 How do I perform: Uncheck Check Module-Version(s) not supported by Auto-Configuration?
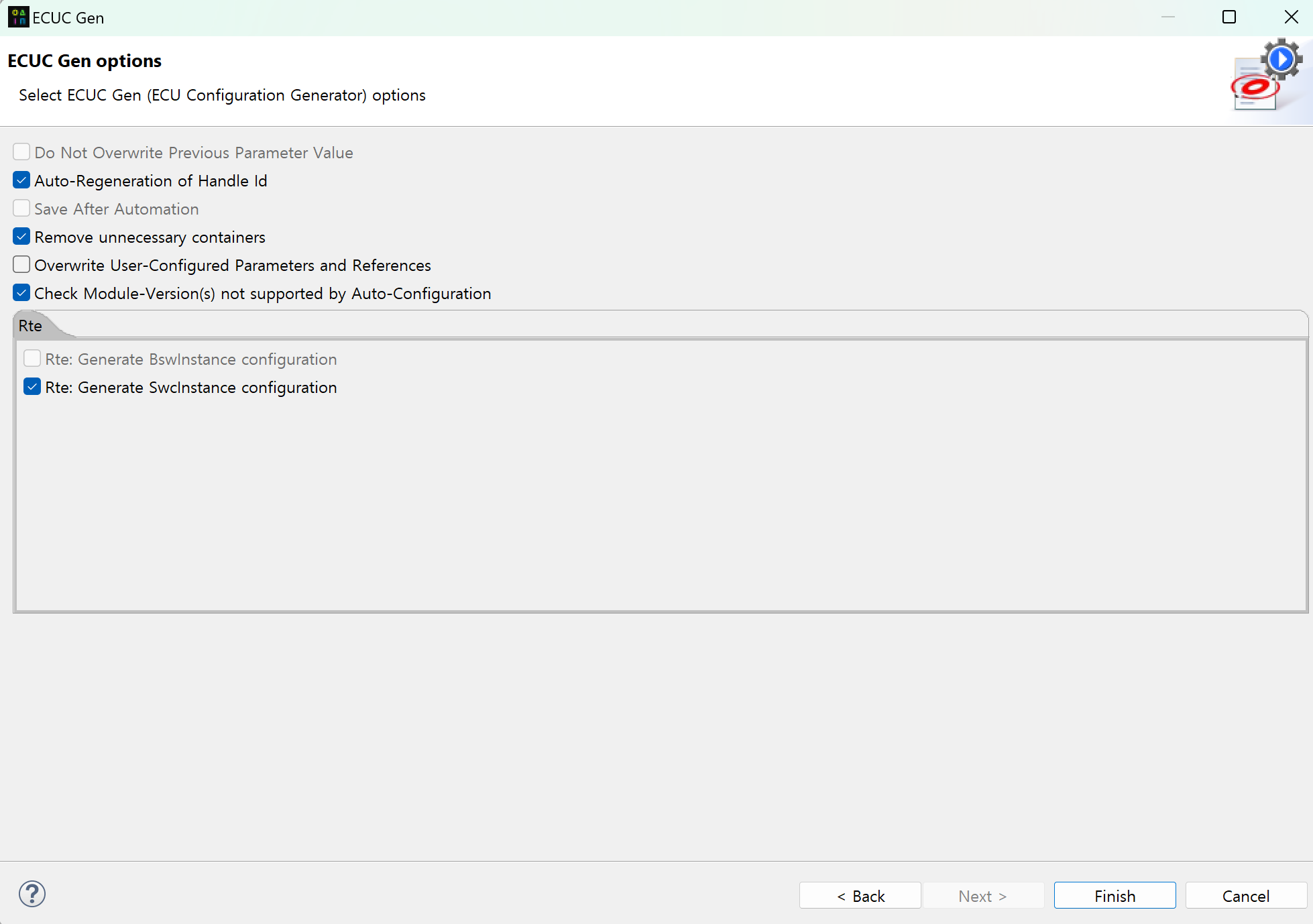(21, 293)
